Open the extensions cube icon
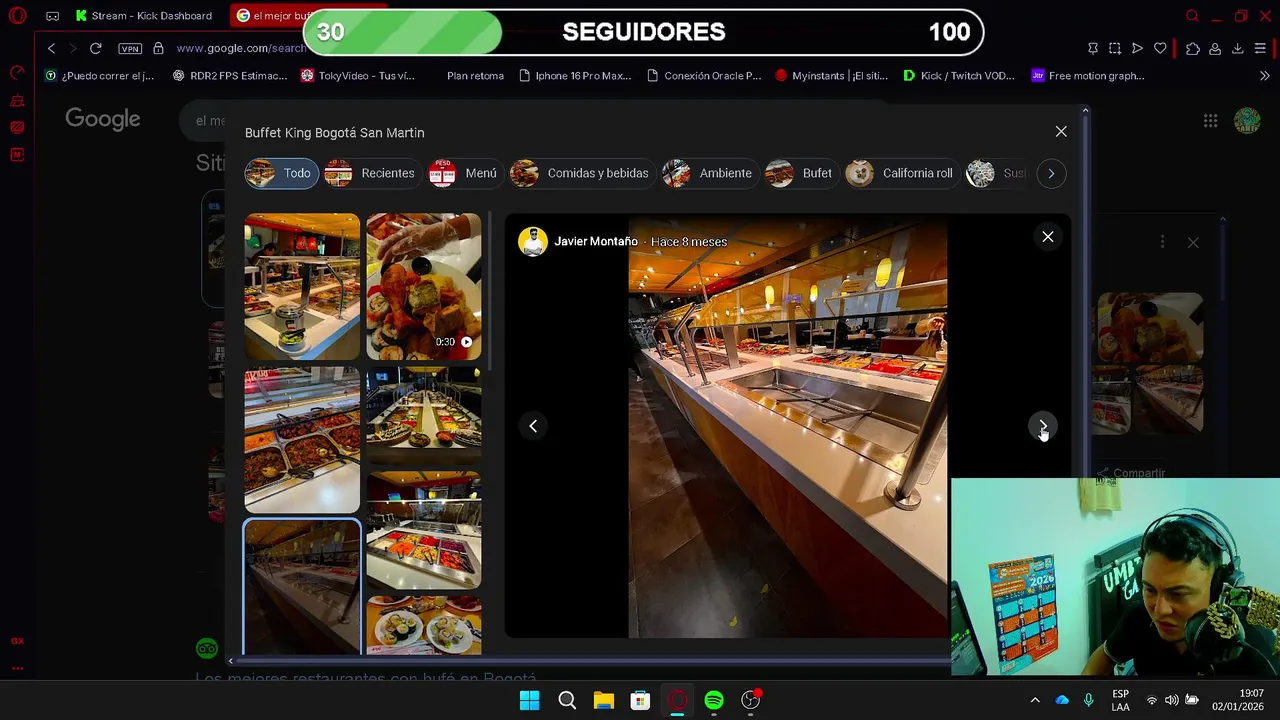The height and width of the screenshot is (720, 1280). (x=1193, y=48)
